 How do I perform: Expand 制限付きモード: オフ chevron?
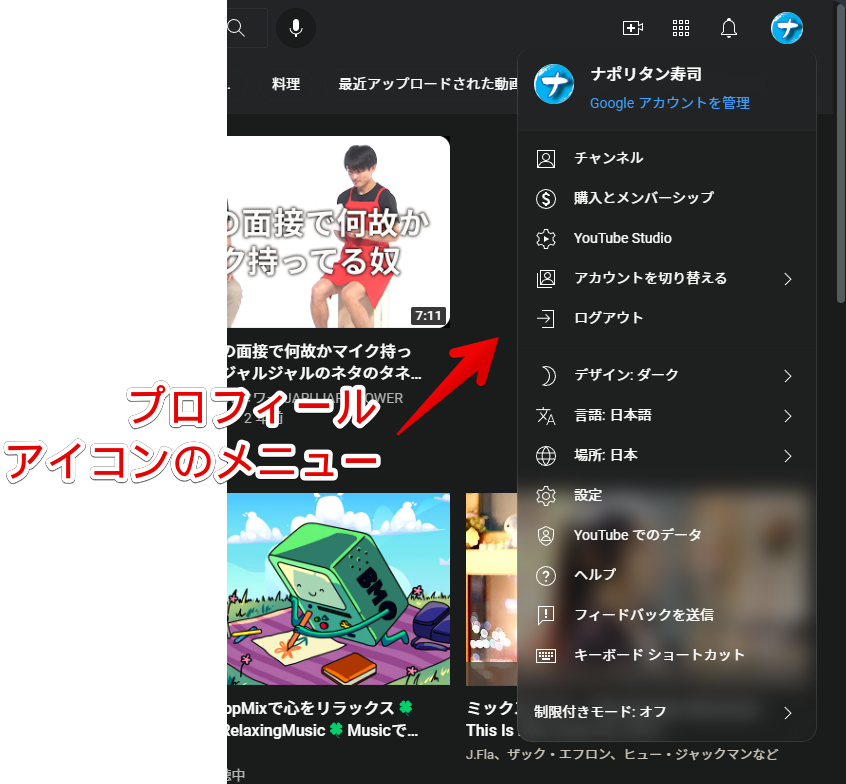point(788,713)
